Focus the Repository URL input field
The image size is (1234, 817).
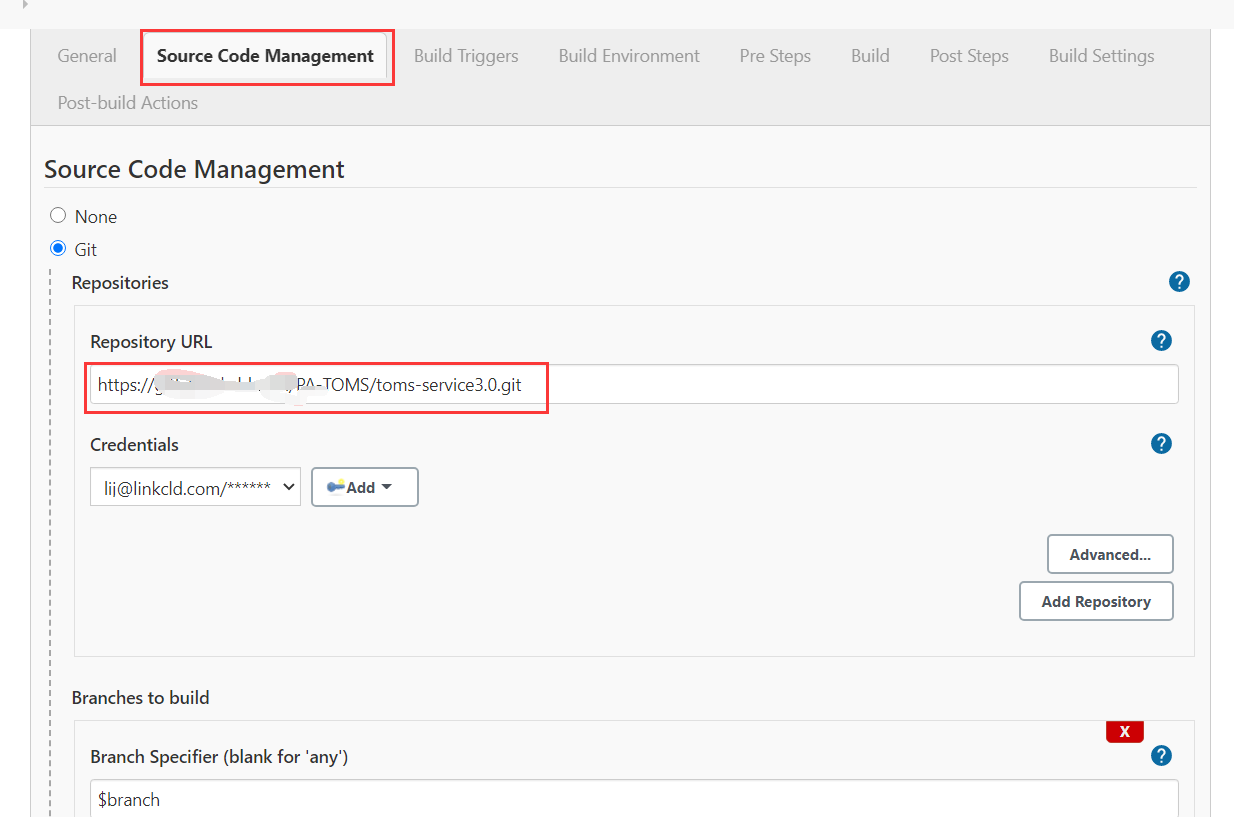point(634,384)
